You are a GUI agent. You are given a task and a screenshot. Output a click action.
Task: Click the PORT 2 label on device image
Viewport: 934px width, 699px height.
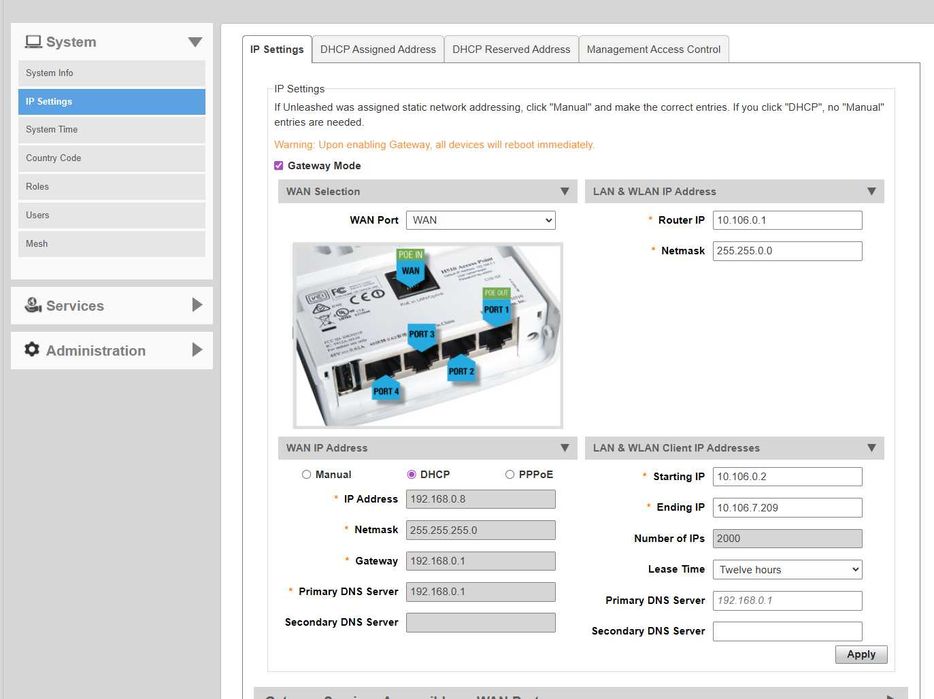pos(461,370)
